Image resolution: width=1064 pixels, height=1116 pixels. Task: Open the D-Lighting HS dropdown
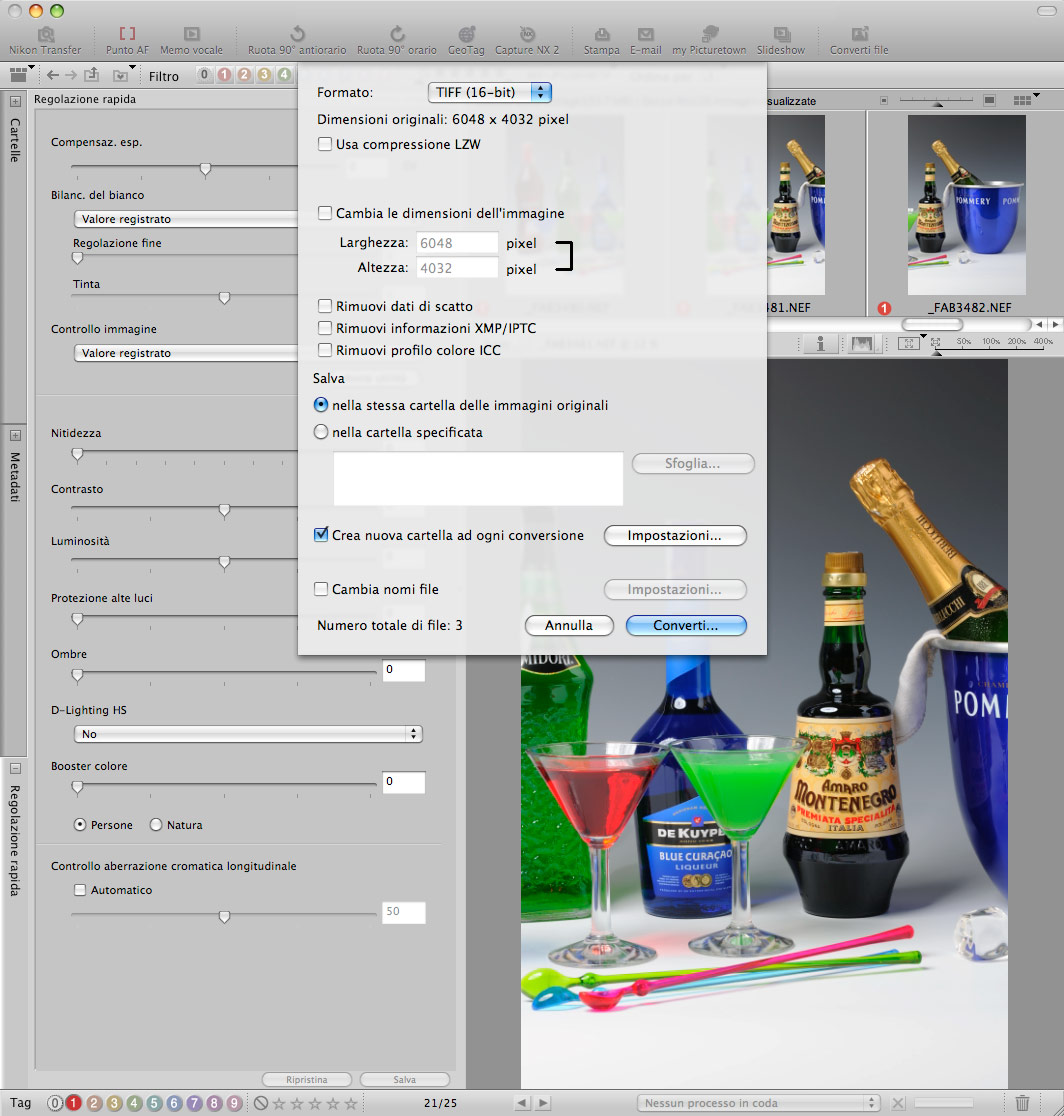click(248, 734)
